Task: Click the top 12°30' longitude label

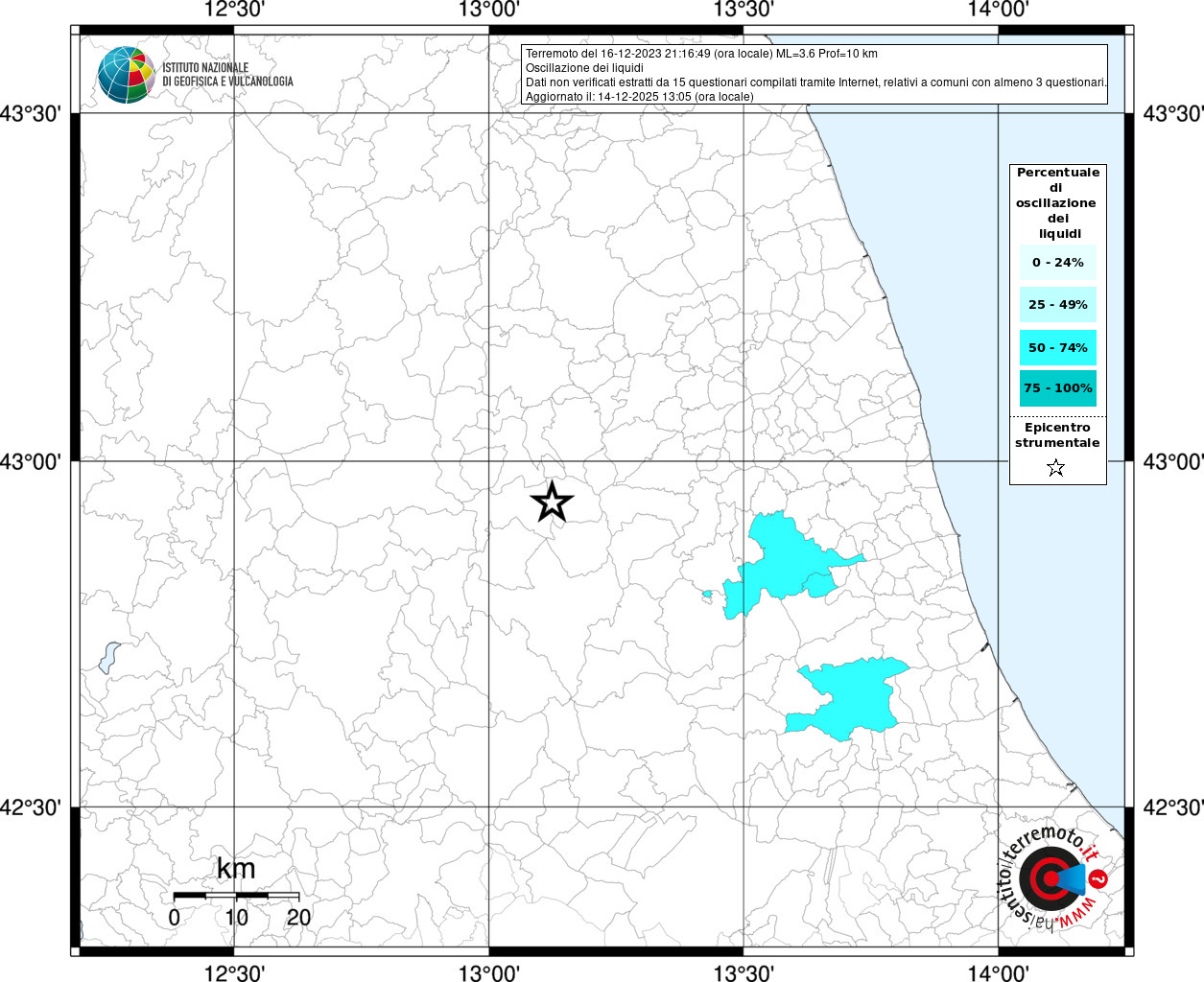Action: coord(235,10)
